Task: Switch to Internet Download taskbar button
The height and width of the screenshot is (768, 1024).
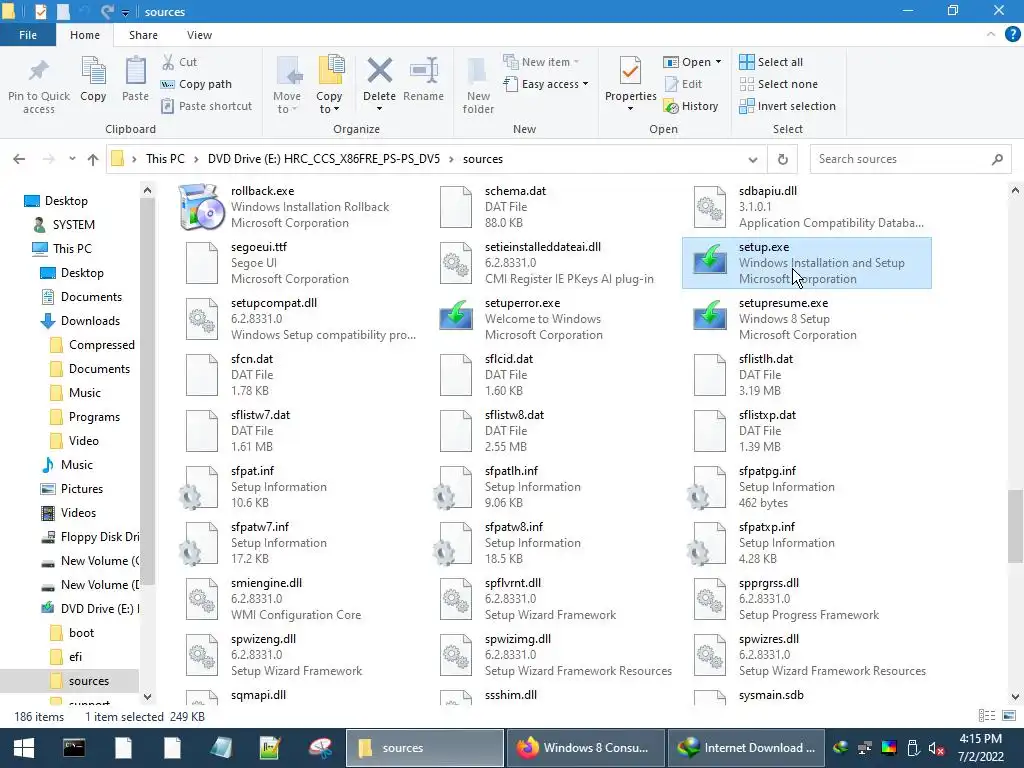Action: pos(747,748)
